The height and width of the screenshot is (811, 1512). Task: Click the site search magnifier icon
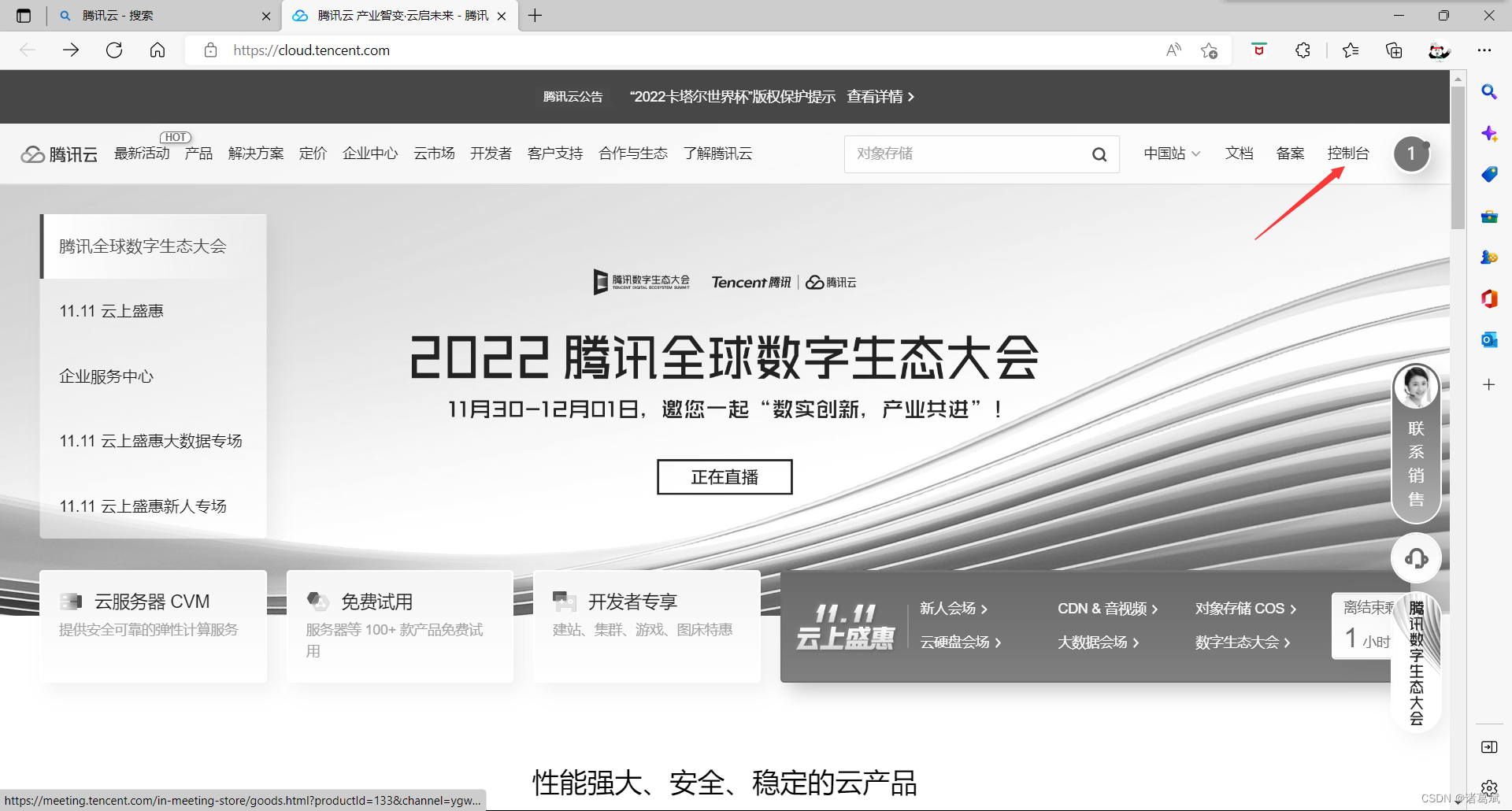coord(1099,154)
